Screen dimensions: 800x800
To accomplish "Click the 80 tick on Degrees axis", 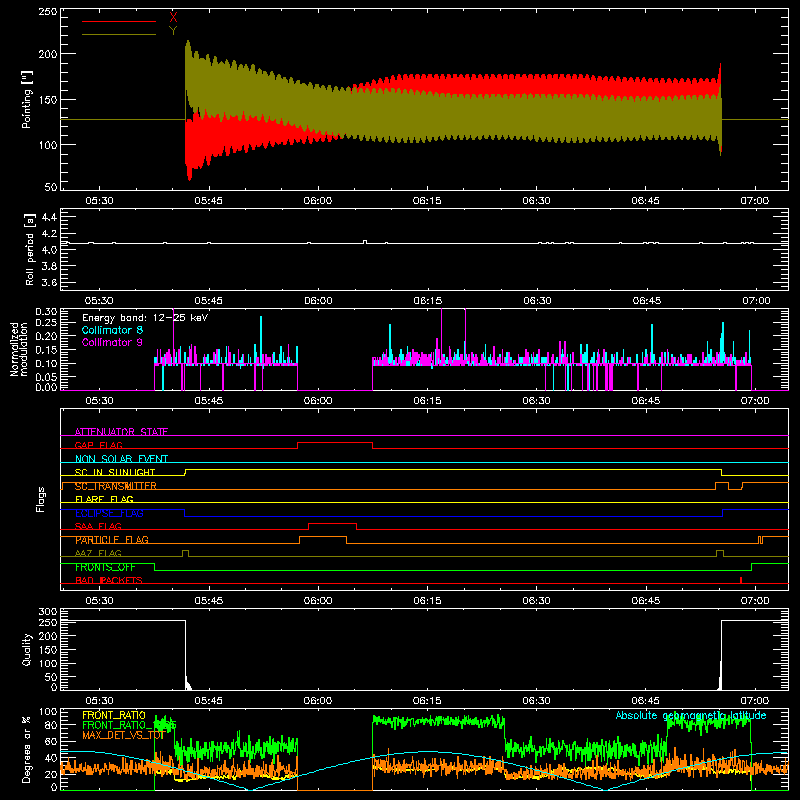I will [x=51, y=725].
